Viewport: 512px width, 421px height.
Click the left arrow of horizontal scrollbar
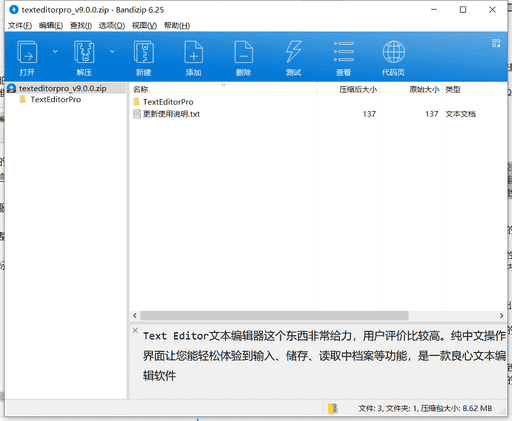point(135,315)
